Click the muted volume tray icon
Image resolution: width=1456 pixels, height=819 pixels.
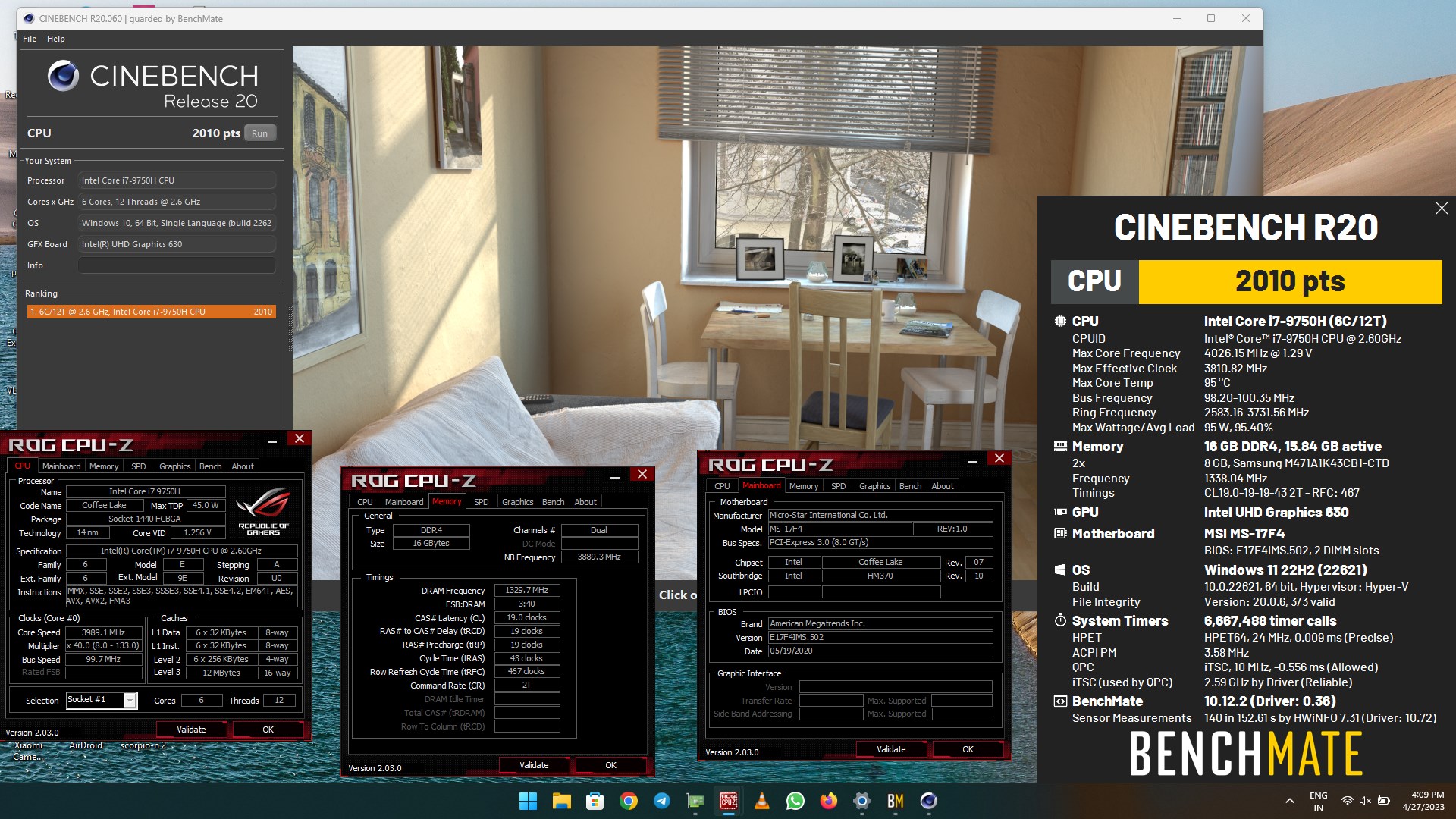click(1366, 801)
